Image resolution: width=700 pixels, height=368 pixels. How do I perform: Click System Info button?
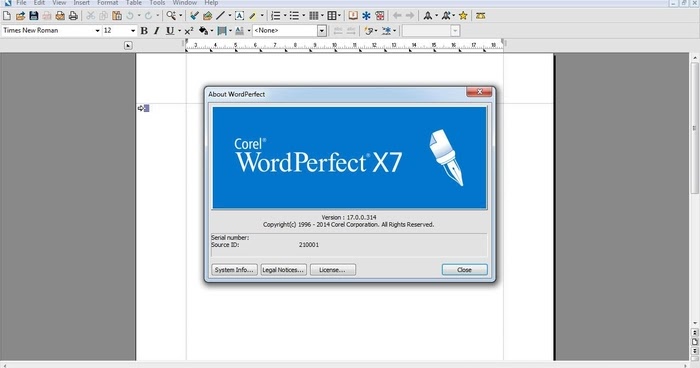pyautogui.click(x=234, y=270)
